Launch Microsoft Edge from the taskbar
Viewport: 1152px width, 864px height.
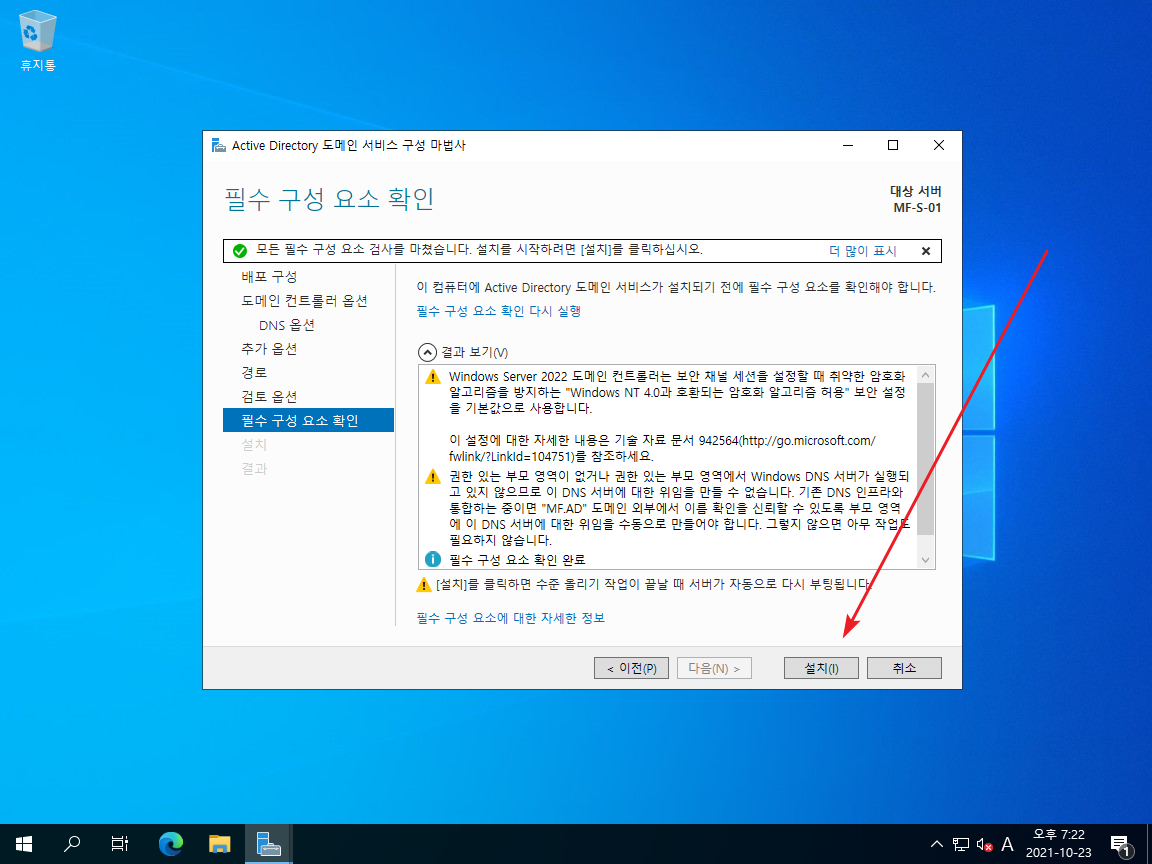(x=171, y=844)
